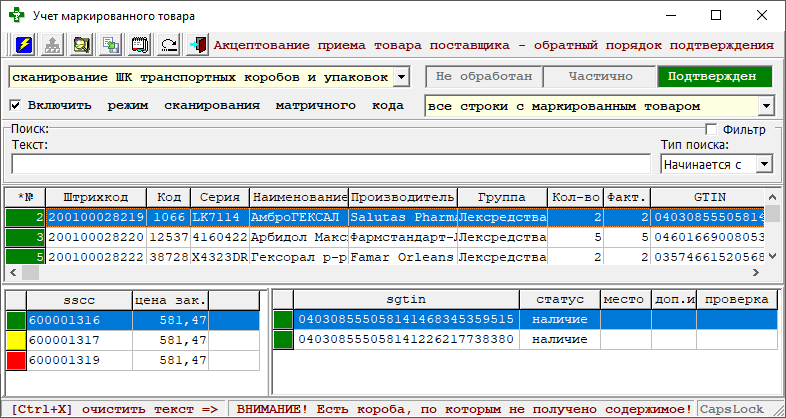Maximize the Учет маркированного товара window
Screen dimensions: 786x418
tap(716, 15)
